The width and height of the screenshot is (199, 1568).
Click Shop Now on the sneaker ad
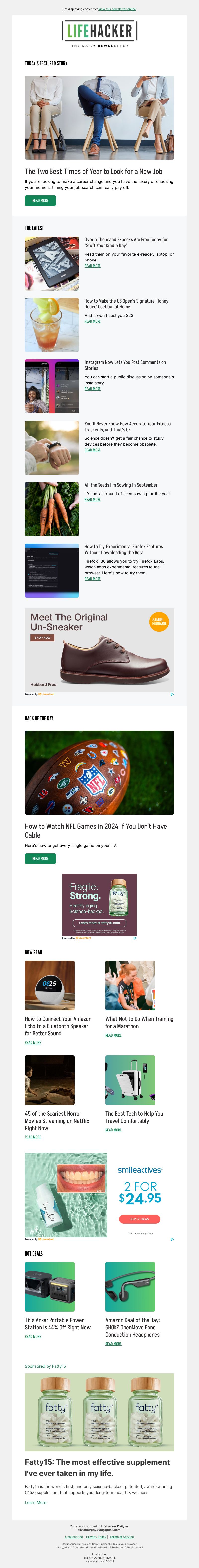pyautogui.click(x=43, y=638)
